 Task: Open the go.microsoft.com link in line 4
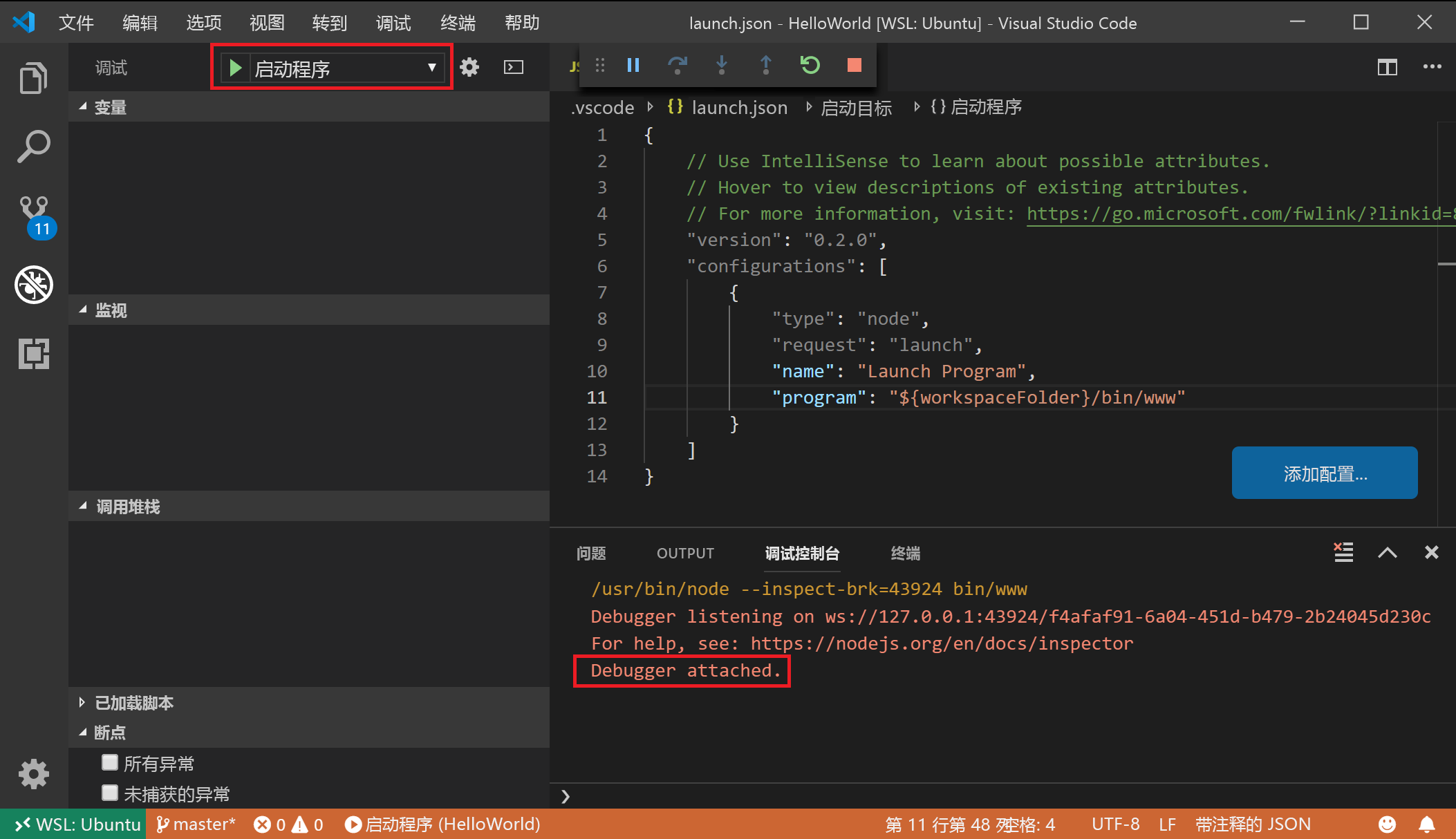(1241, 214)
